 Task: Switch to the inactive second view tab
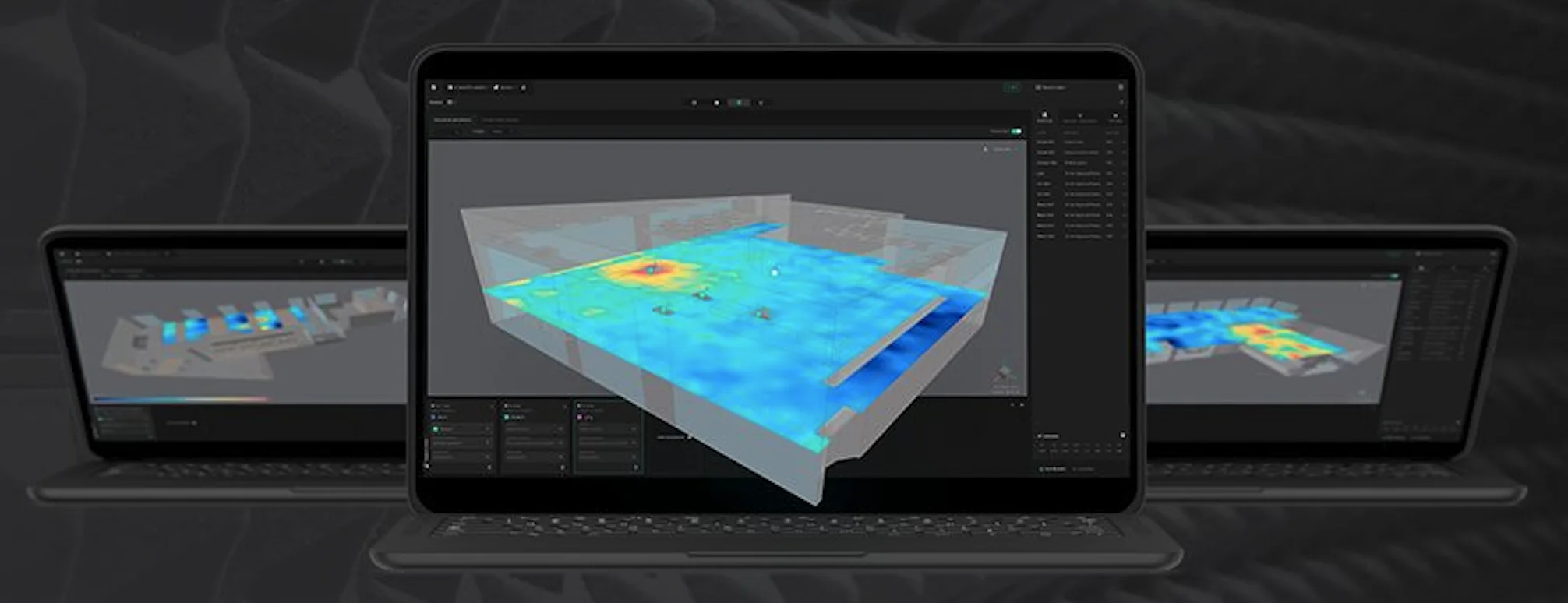point(500,120)
